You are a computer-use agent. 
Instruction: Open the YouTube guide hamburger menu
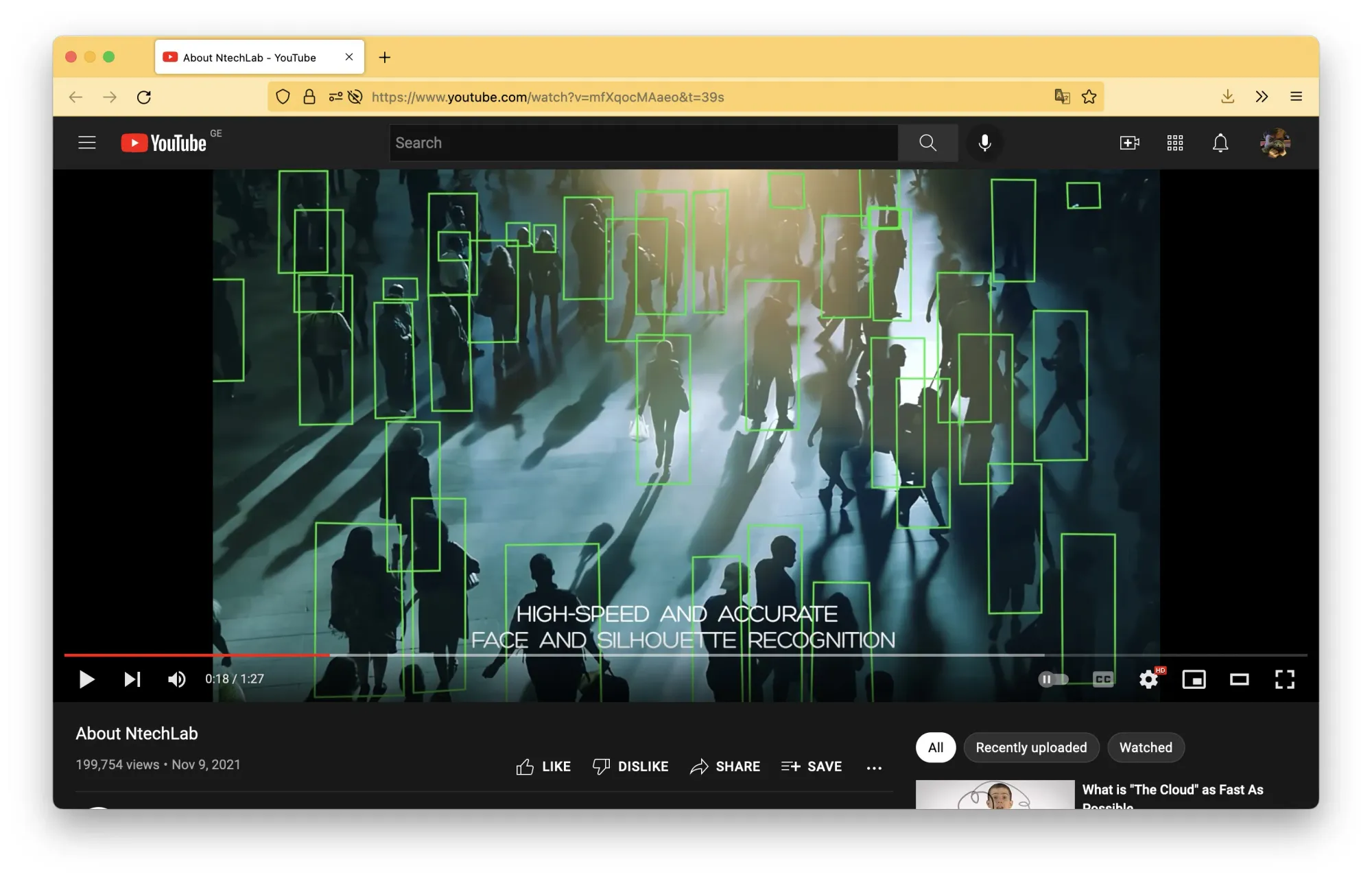click(87, 143)
